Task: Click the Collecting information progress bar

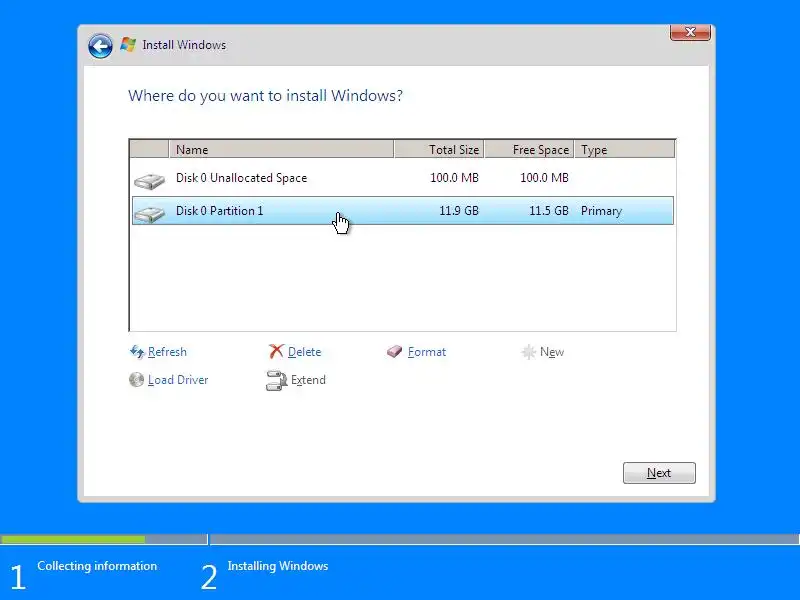Action: pos(104,539)
